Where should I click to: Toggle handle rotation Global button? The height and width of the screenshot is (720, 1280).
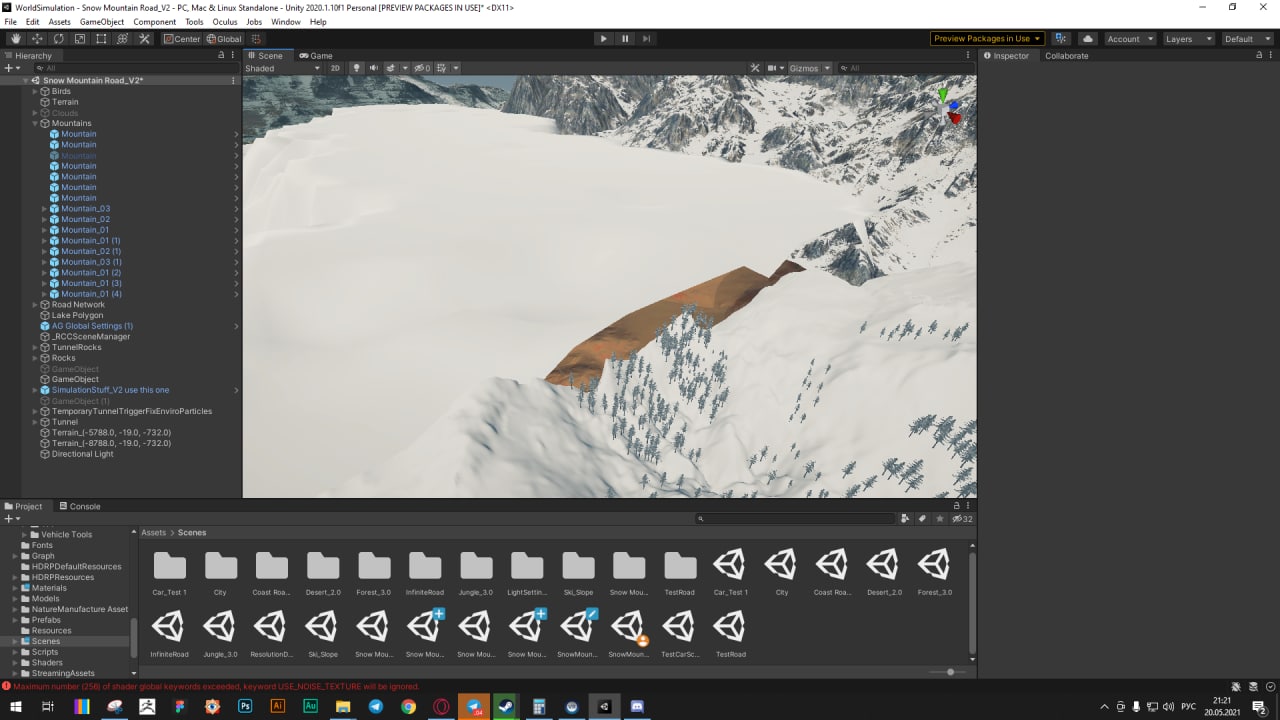pyautogui.click(x=224, y=39)
